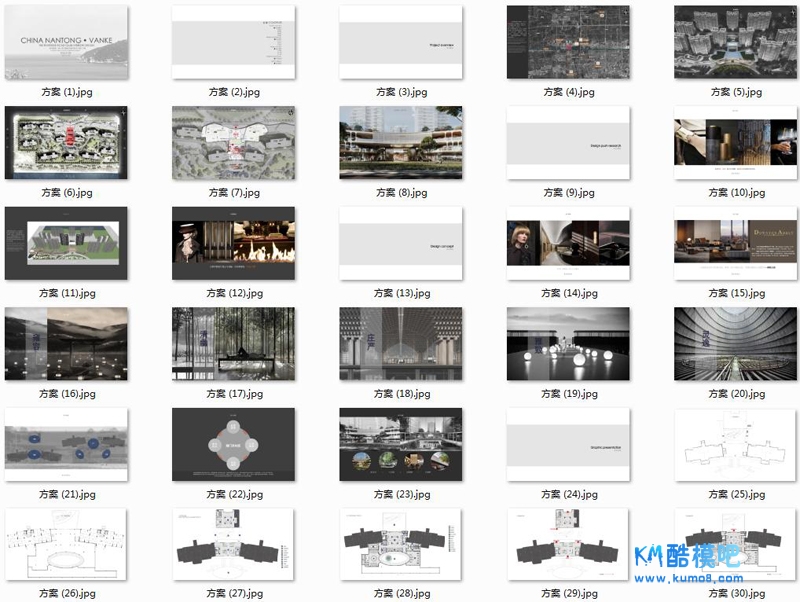Screen dimensions: 800x602
Task: Open the 方案 (23).jpg collage thumbnail
Action: click(x=401, y=444)
